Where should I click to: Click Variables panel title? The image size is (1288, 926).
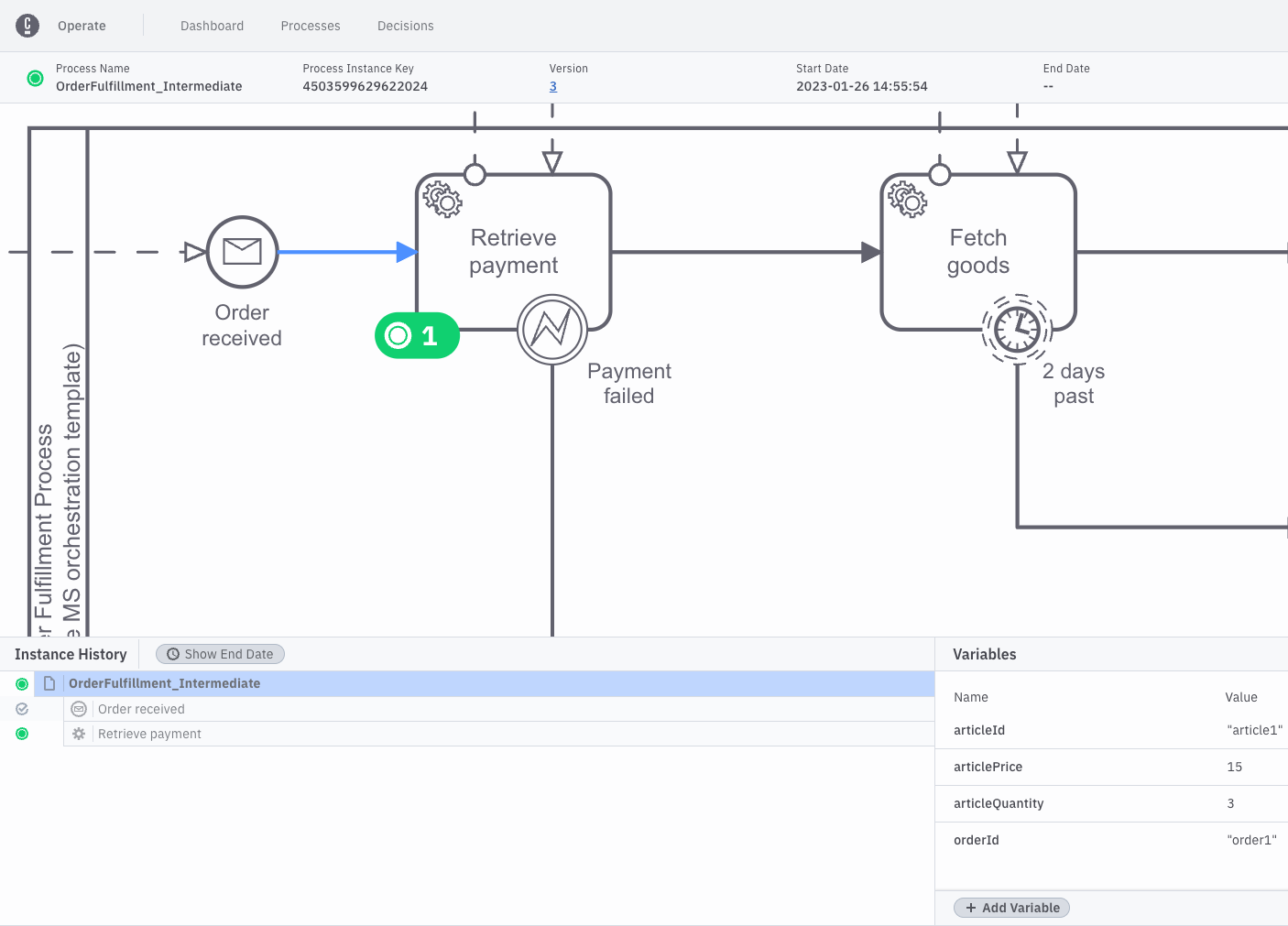coord(985,654)
